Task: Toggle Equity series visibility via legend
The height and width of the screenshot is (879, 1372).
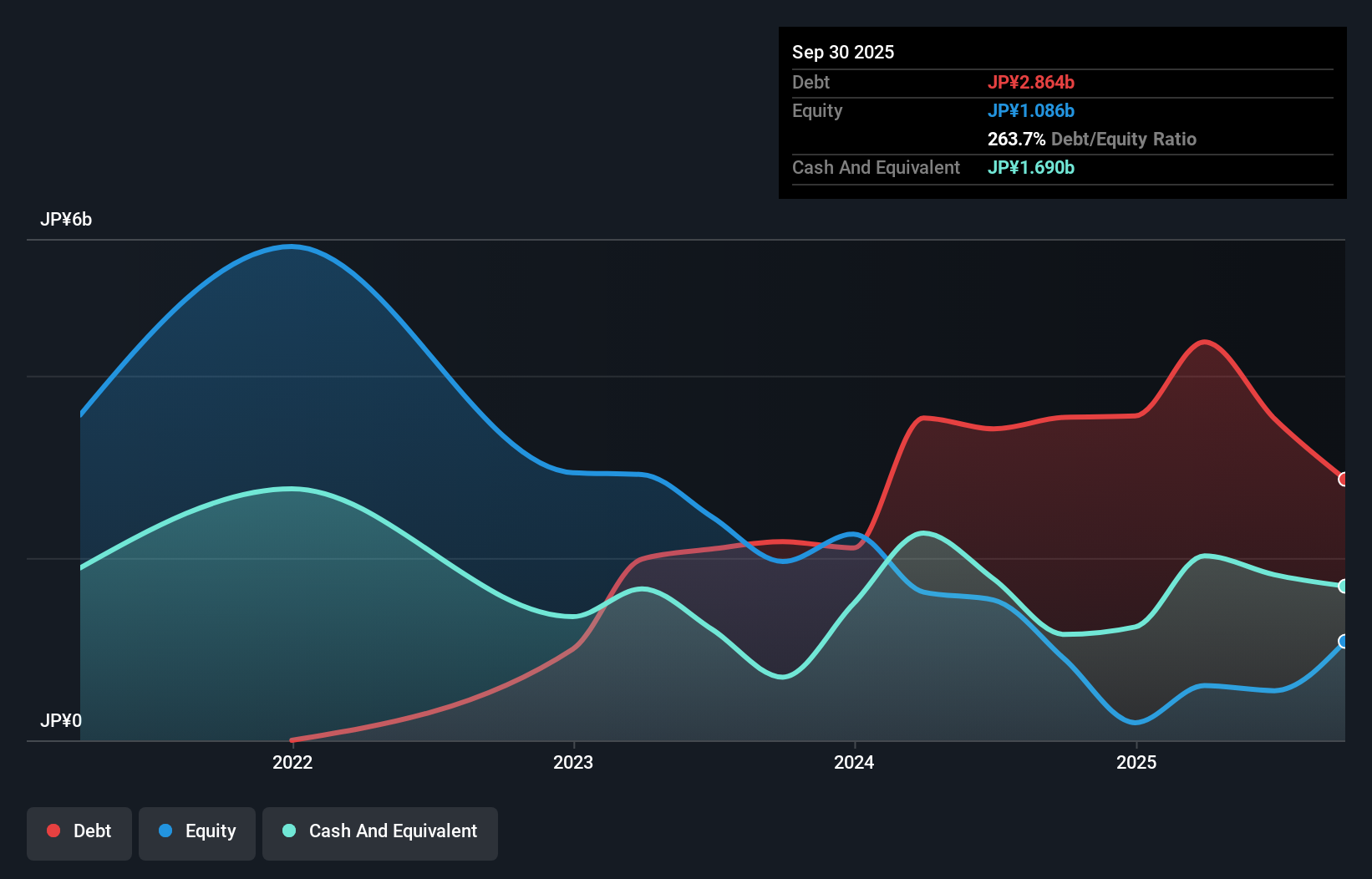Action: [x=196, y=831]
